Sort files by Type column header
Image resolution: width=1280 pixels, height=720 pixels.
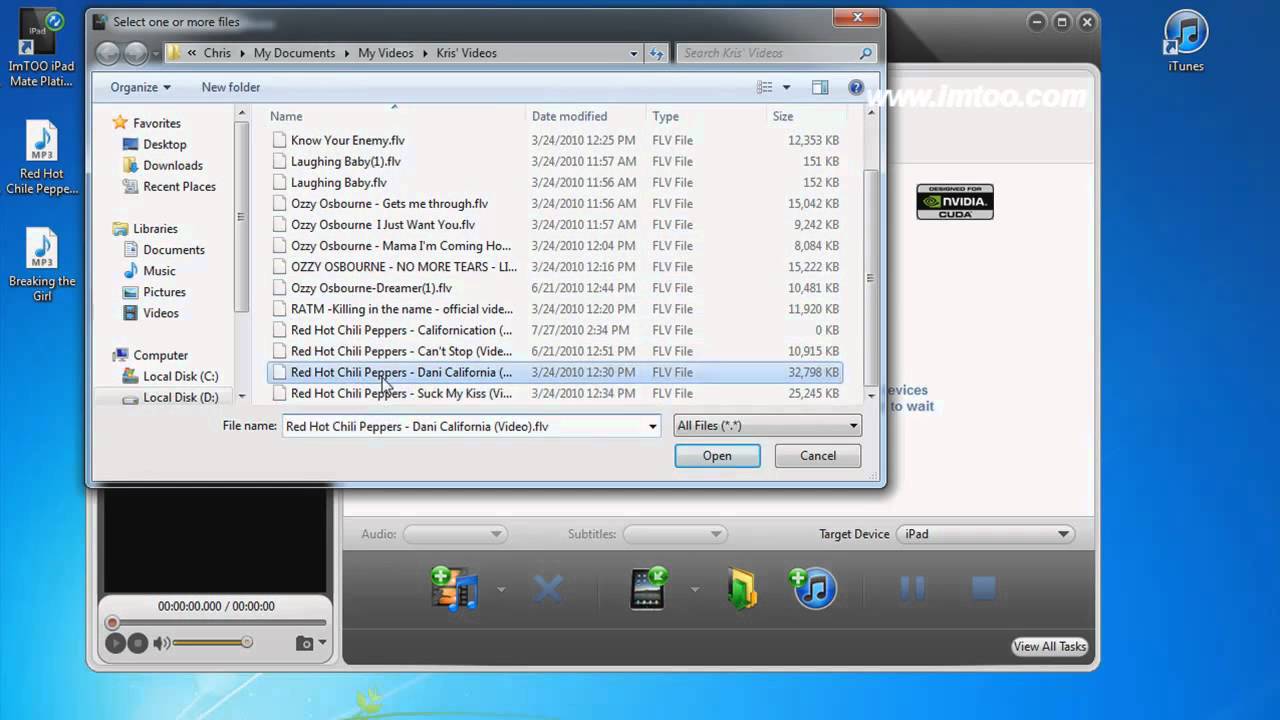(706, 116)
